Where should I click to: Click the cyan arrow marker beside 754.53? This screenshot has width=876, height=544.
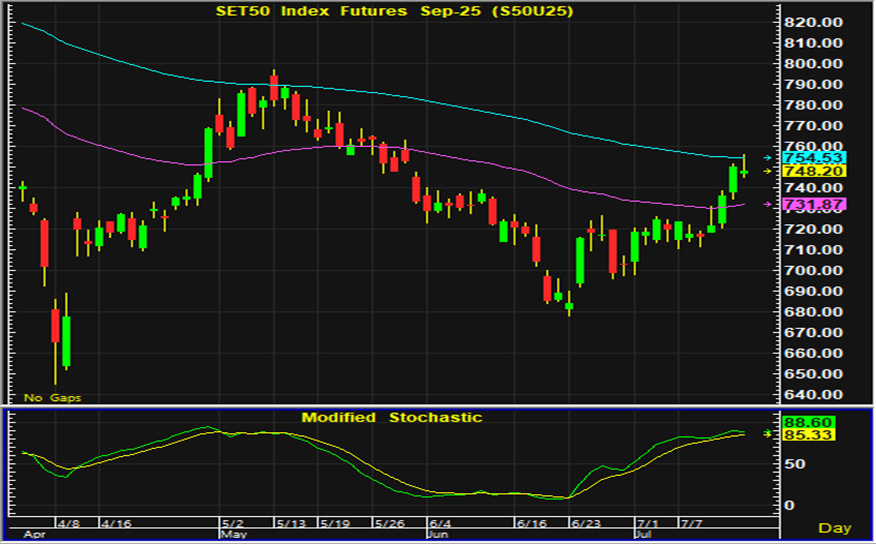pos(768,158)
